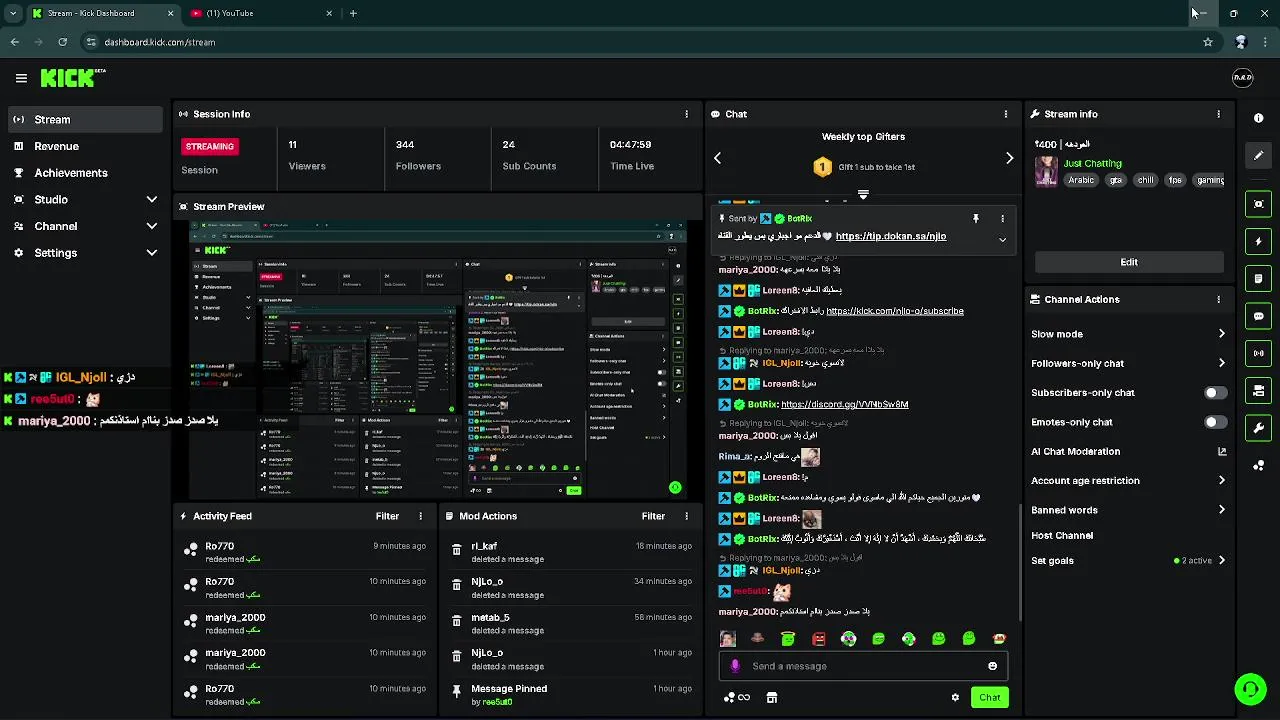Screen dimensions: 1280x720
Task: Click the browser address bar
Action: 640,42
